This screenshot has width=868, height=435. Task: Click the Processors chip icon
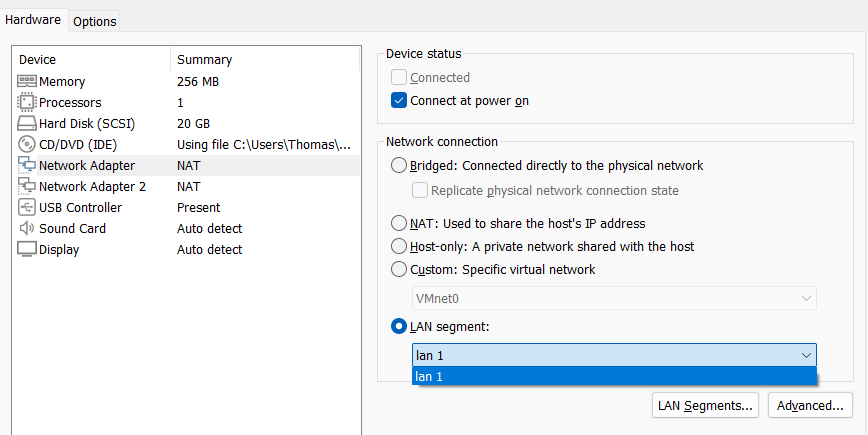point(27,102)
